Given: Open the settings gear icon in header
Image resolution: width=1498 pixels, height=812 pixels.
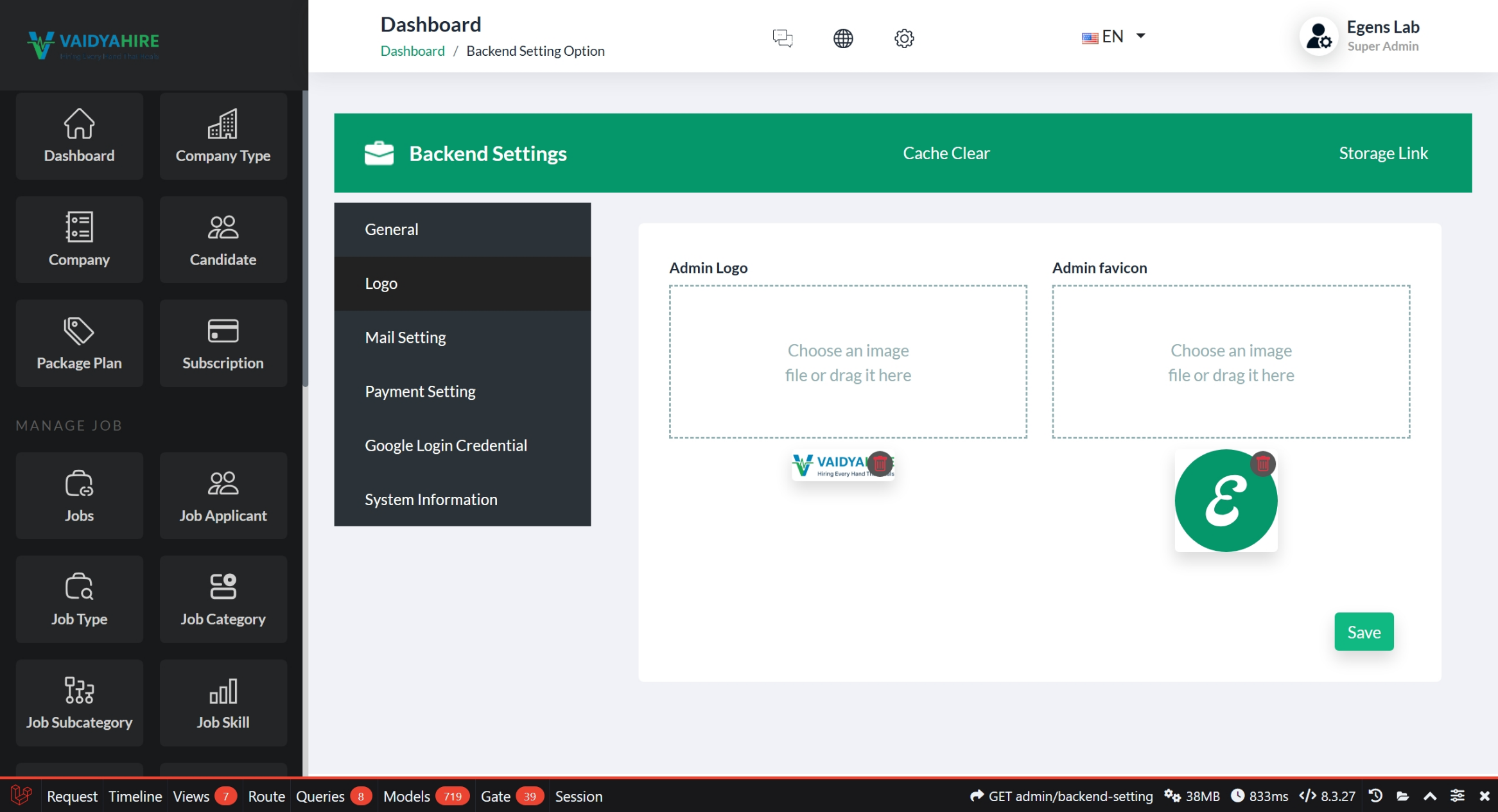Looking at the screenshot, I should (903, 38).
